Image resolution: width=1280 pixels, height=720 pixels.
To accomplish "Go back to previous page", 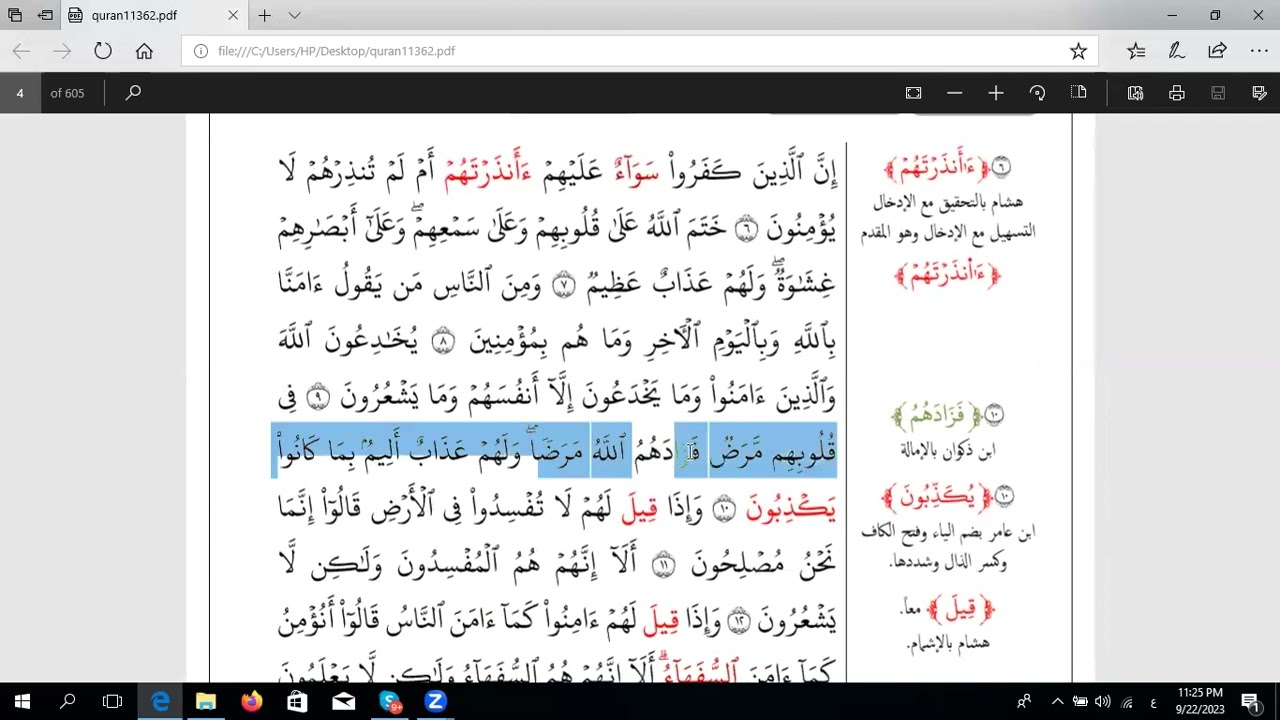I will point(21,51).
